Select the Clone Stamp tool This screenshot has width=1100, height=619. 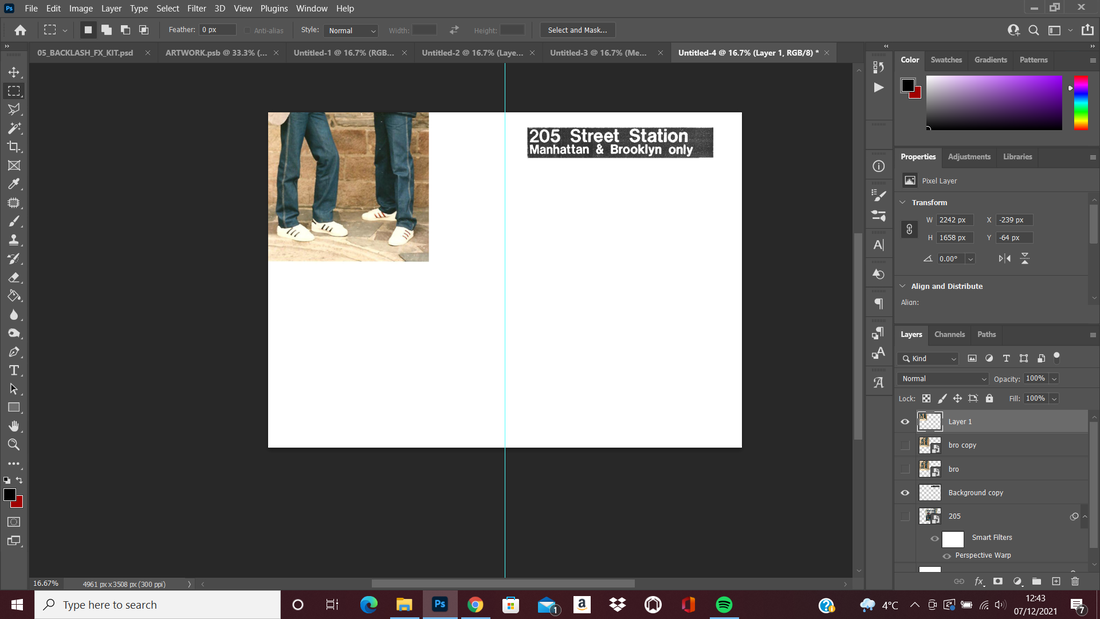click(x=14, y=240)
